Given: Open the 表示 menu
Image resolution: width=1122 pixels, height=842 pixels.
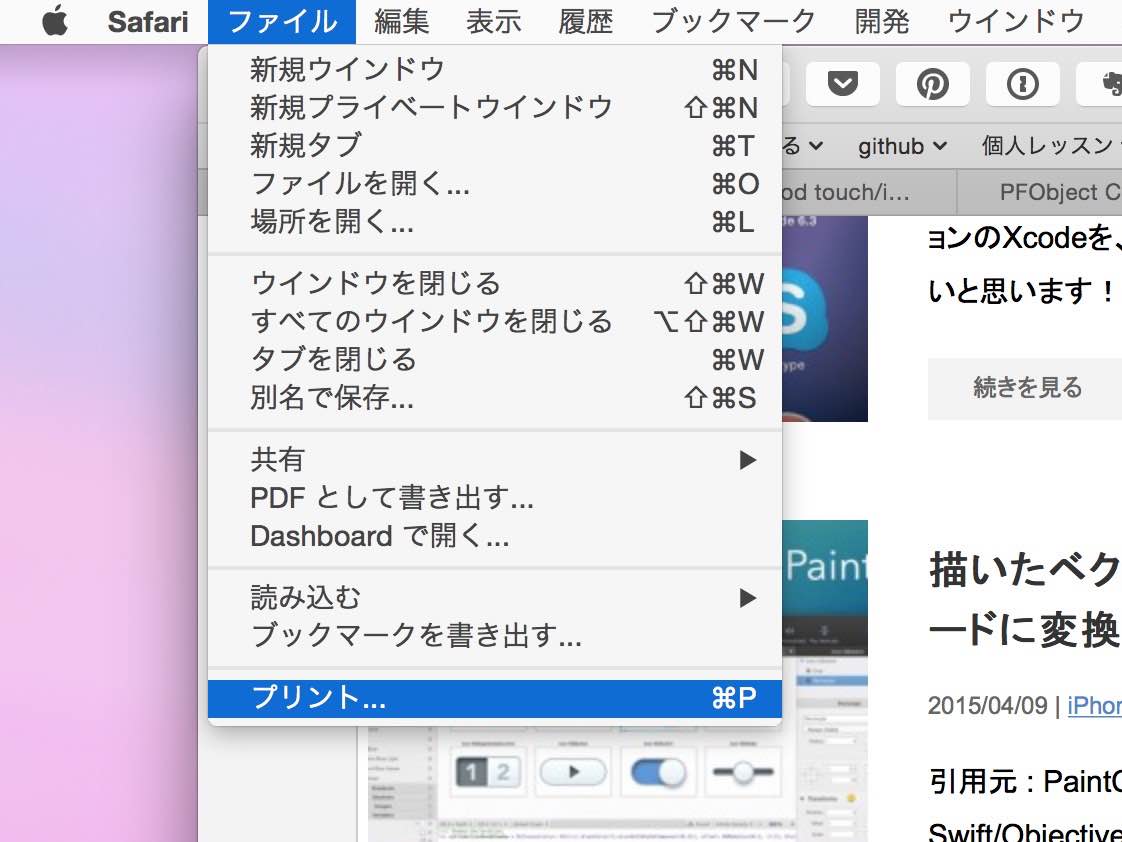Looking at the screenshot, I should tap(494, 21).
